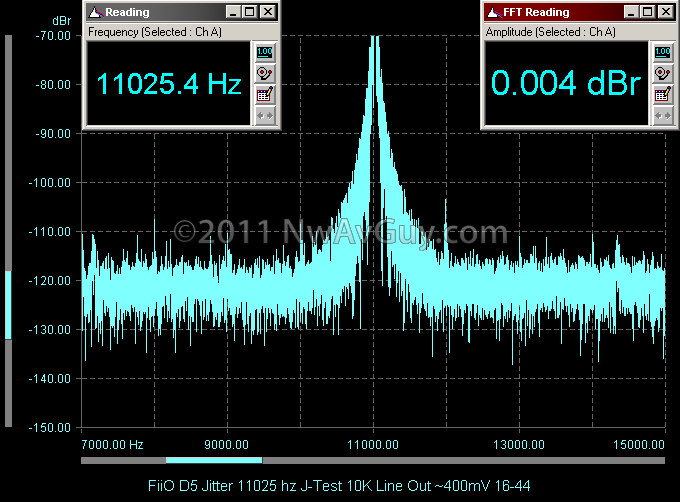The height and width of the screenshot is (502, 680).
Task: Close the FFT Reading window
Action: tap(665, 12)
